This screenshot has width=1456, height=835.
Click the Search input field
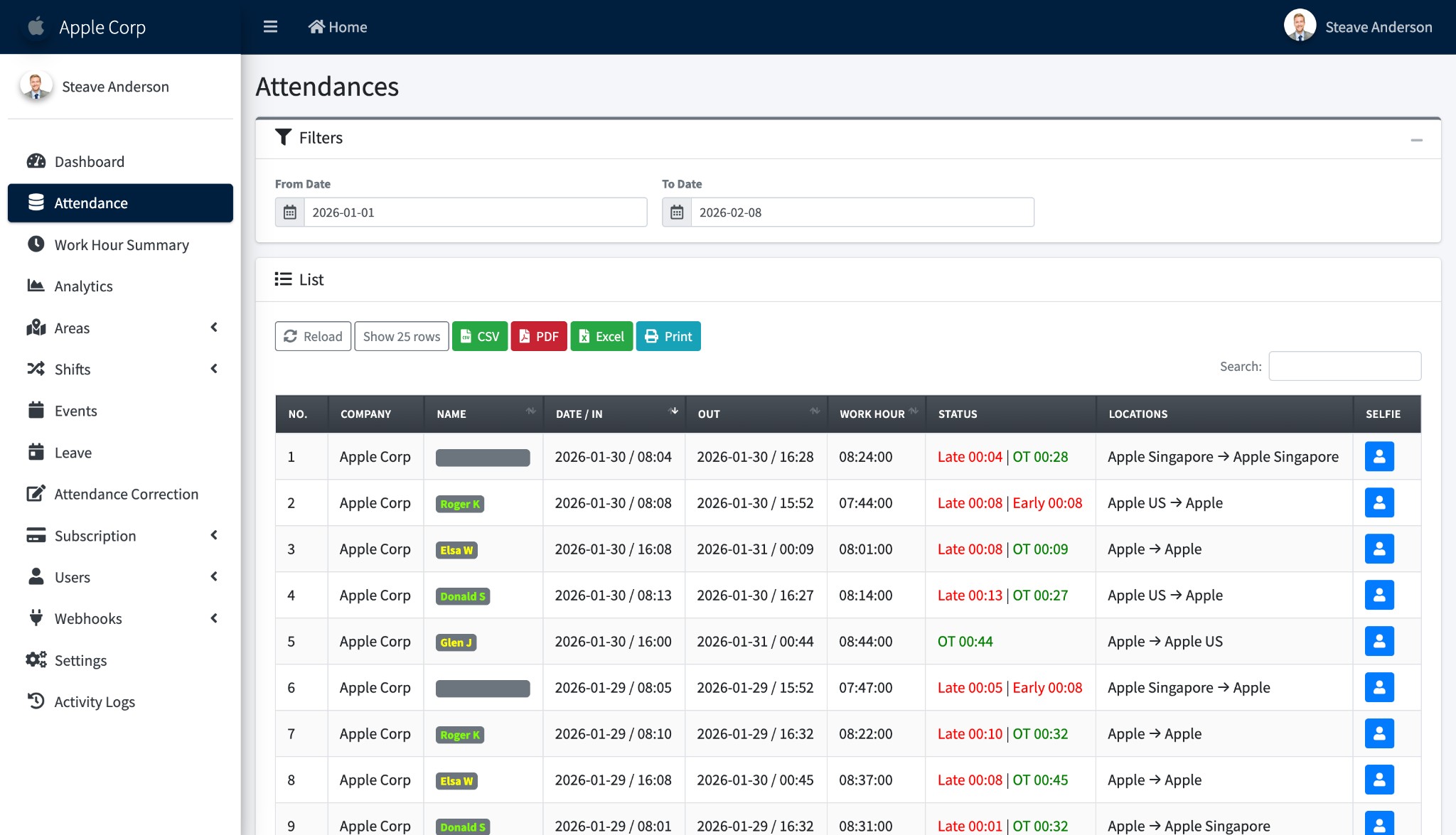[1344, 366]
